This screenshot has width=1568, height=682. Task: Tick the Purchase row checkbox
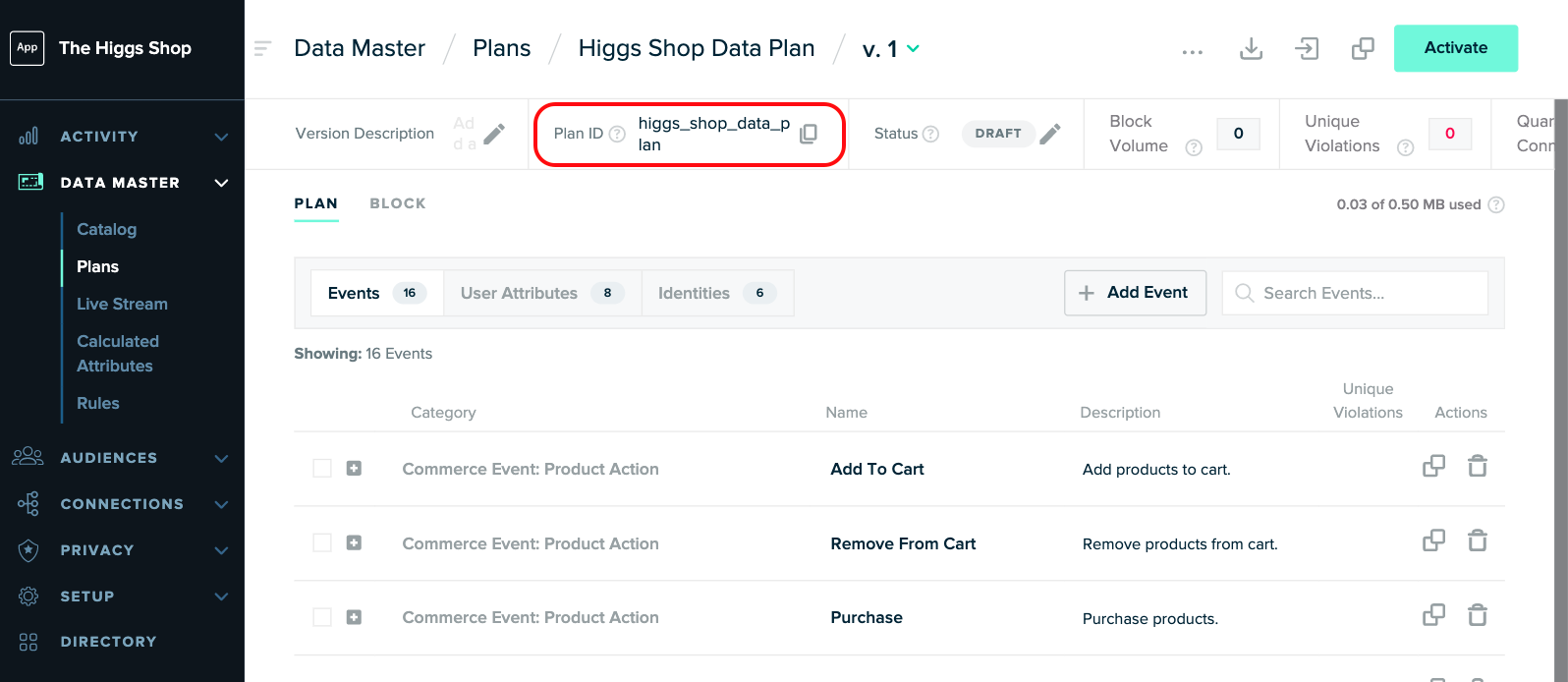(322, 617)
